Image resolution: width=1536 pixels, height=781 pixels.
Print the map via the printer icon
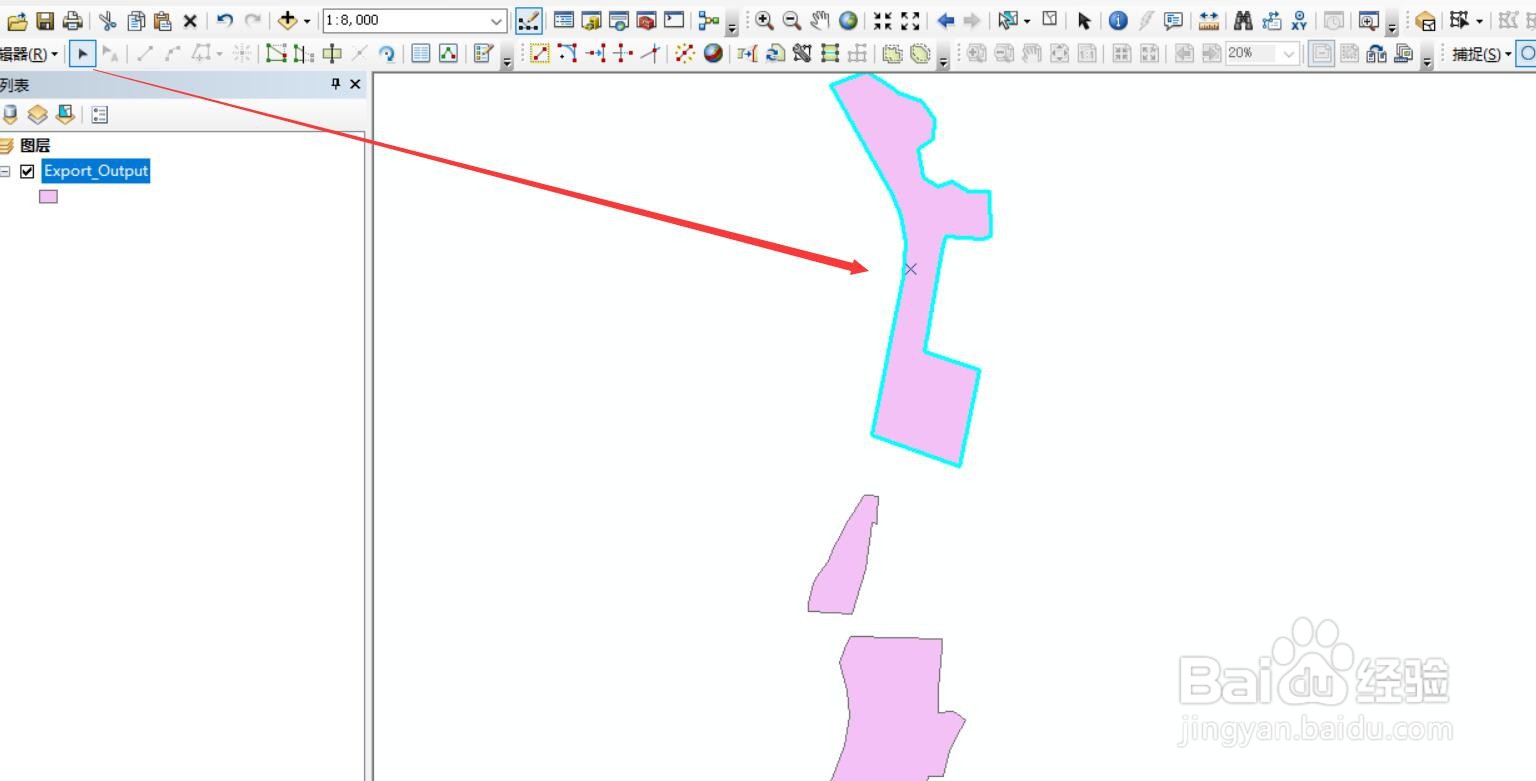pos(72,20)
